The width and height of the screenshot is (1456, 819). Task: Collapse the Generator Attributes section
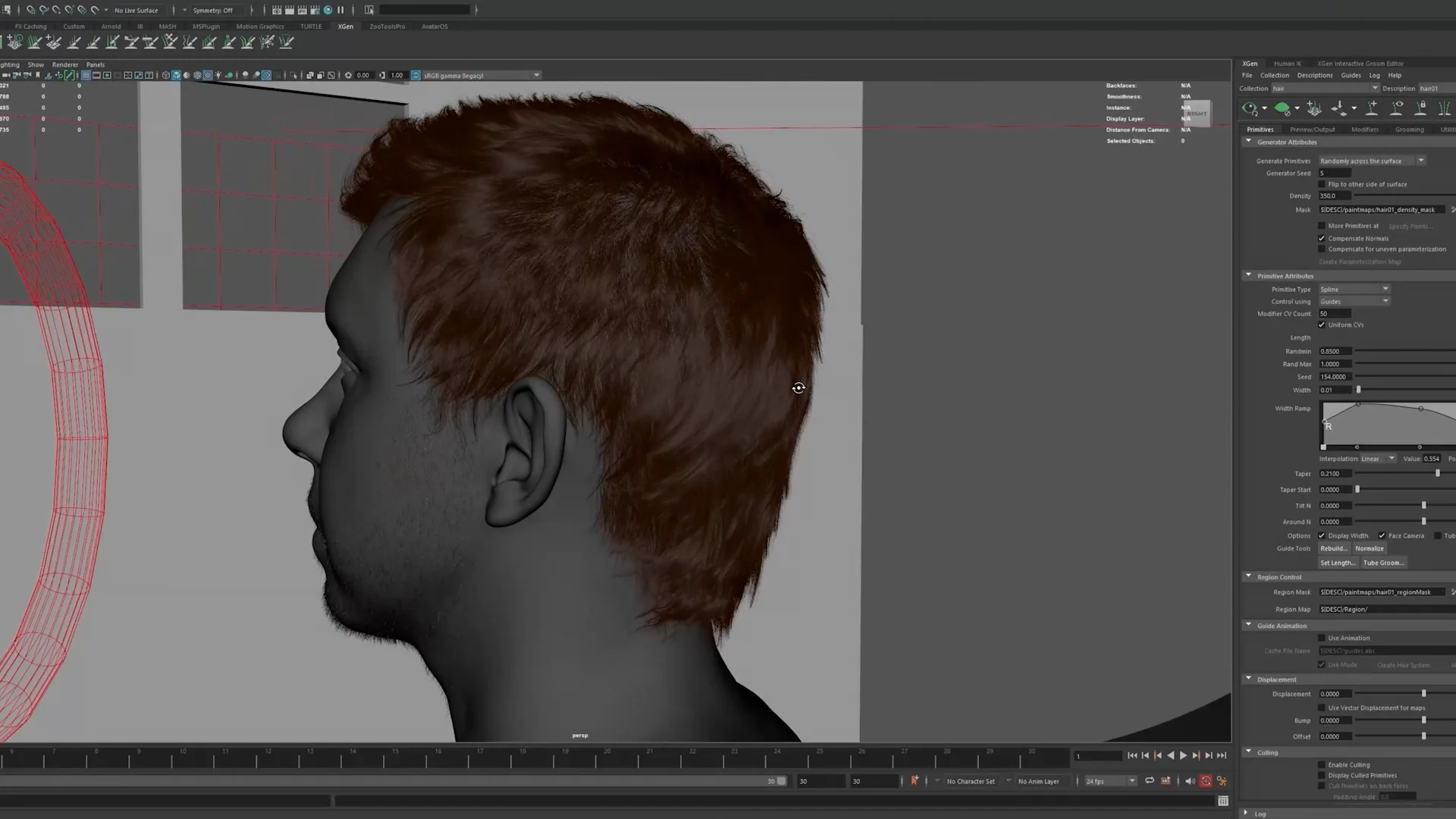click(1248, 142)
